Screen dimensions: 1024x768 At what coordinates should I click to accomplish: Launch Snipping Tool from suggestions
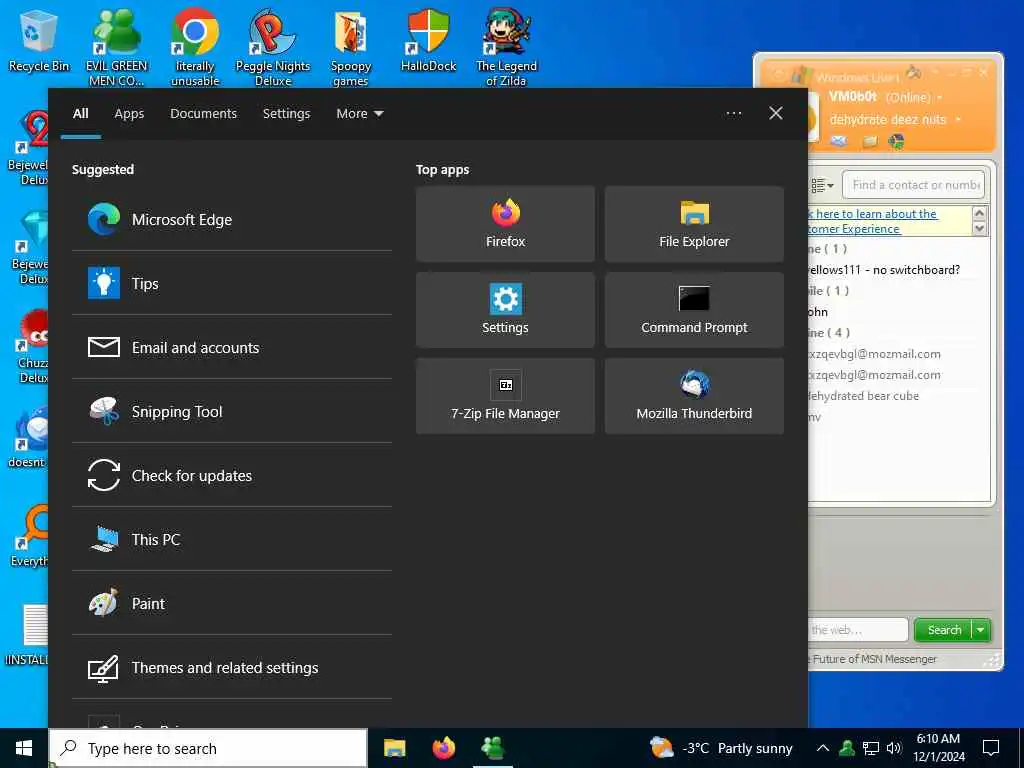point(232,411)
